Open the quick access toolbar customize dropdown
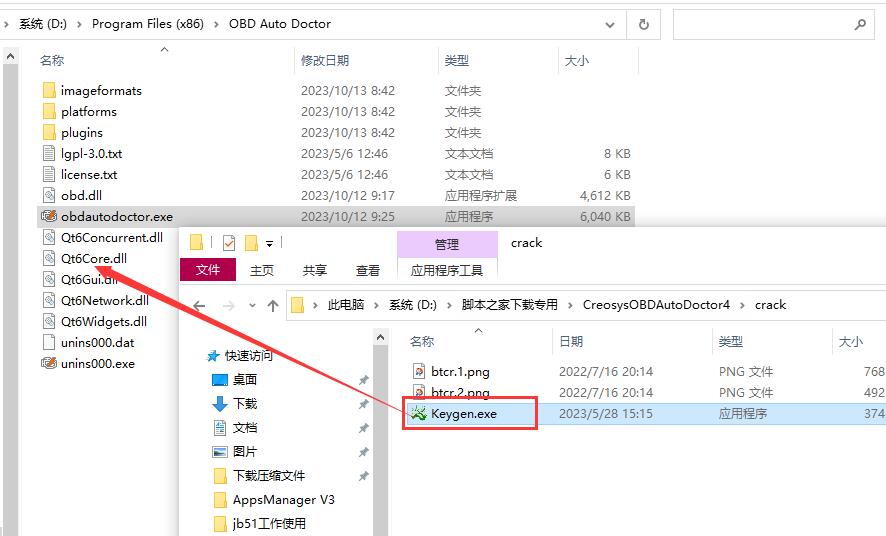The image size is (886, 536). (270, 243)
